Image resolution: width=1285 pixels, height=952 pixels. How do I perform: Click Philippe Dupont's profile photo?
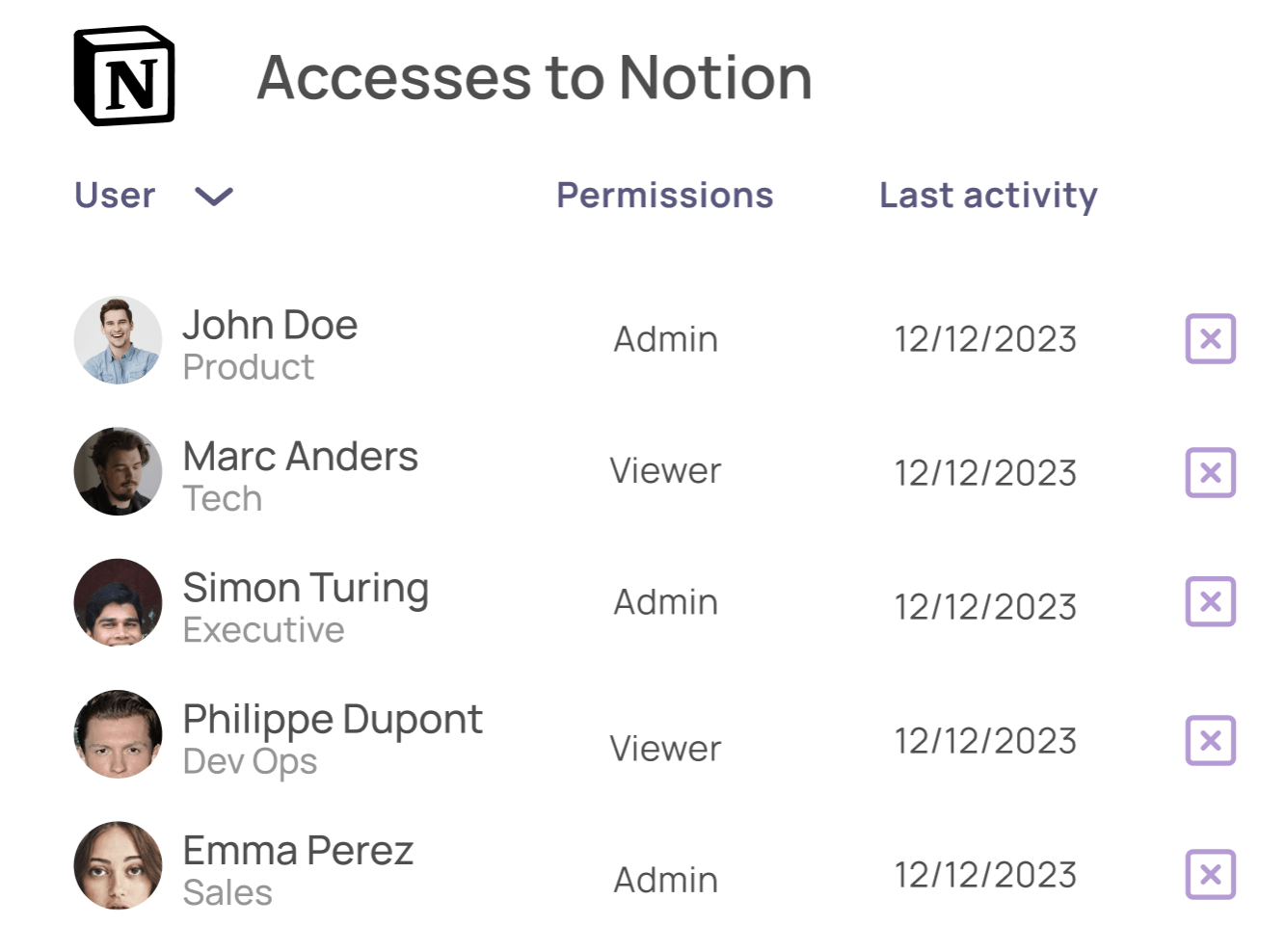tap(118, 734)
